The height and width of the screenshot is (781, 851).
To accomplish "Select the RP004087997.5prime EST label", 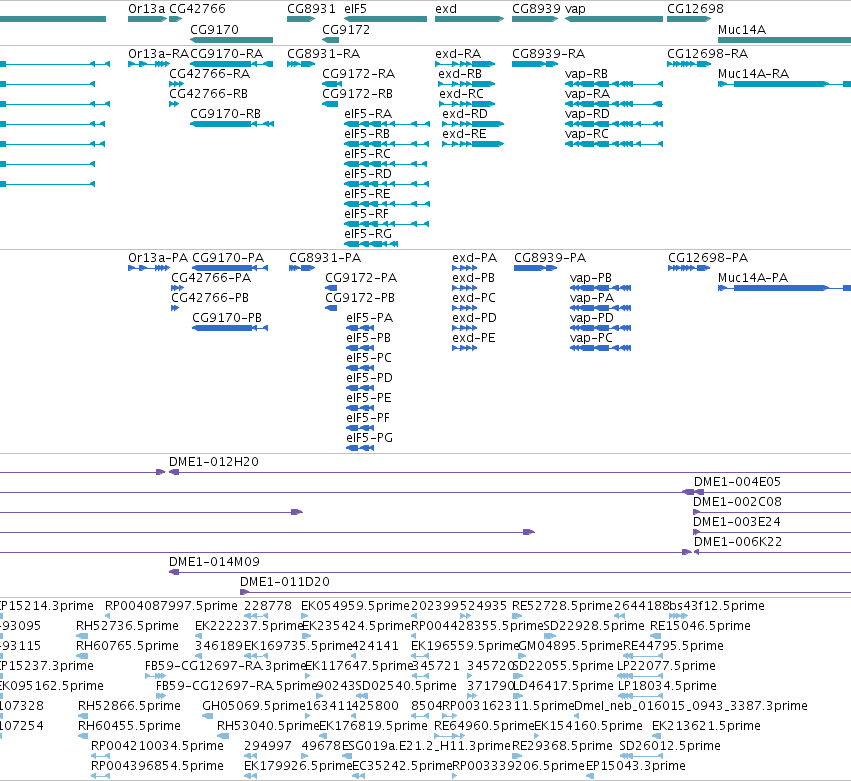I will click(171, 605).
